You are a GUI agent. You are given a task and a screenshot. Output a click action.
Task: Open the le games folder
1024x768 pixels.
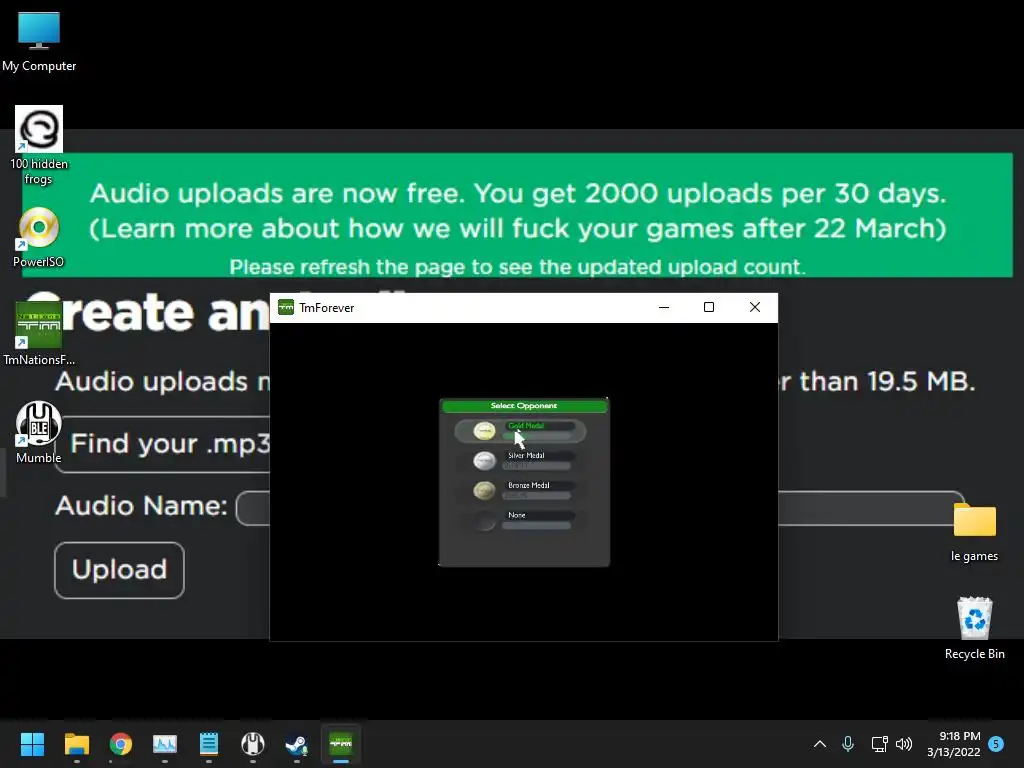pyautogui.click(x=974, y=532)
